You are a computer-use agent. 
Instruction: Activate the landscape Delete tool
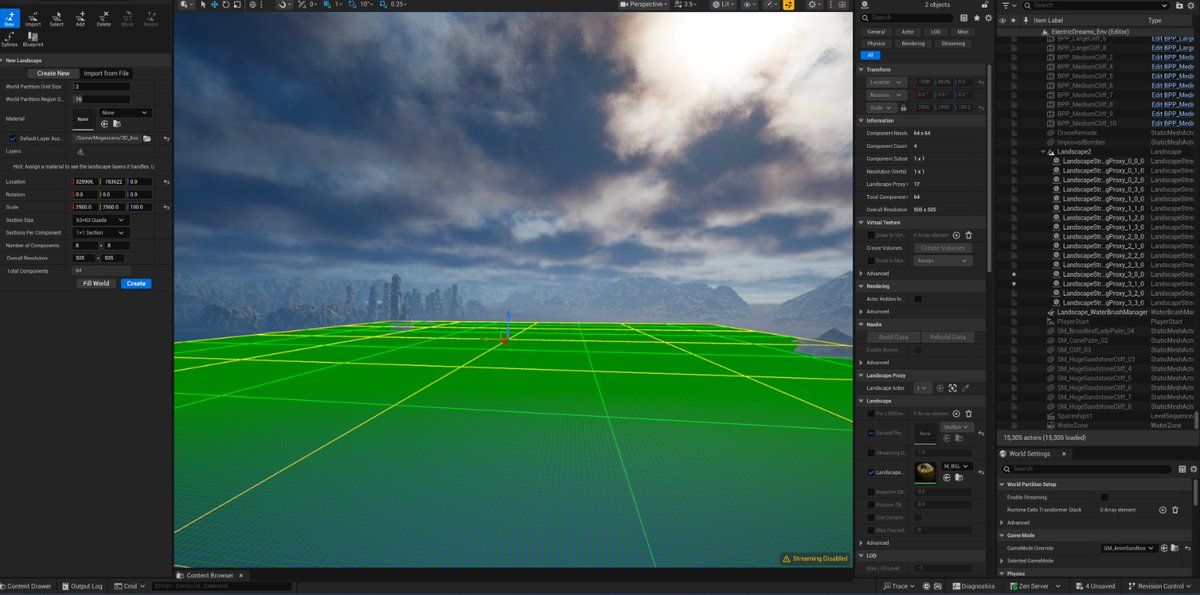click(103, 19)
